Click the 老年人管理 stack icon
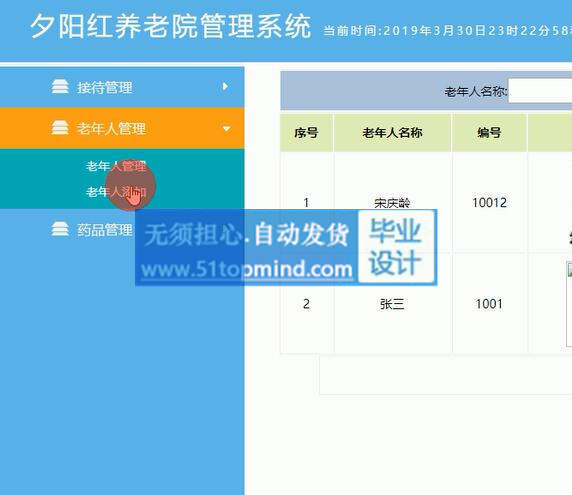The width and height of the screenshot is (572, 495). 60,128
